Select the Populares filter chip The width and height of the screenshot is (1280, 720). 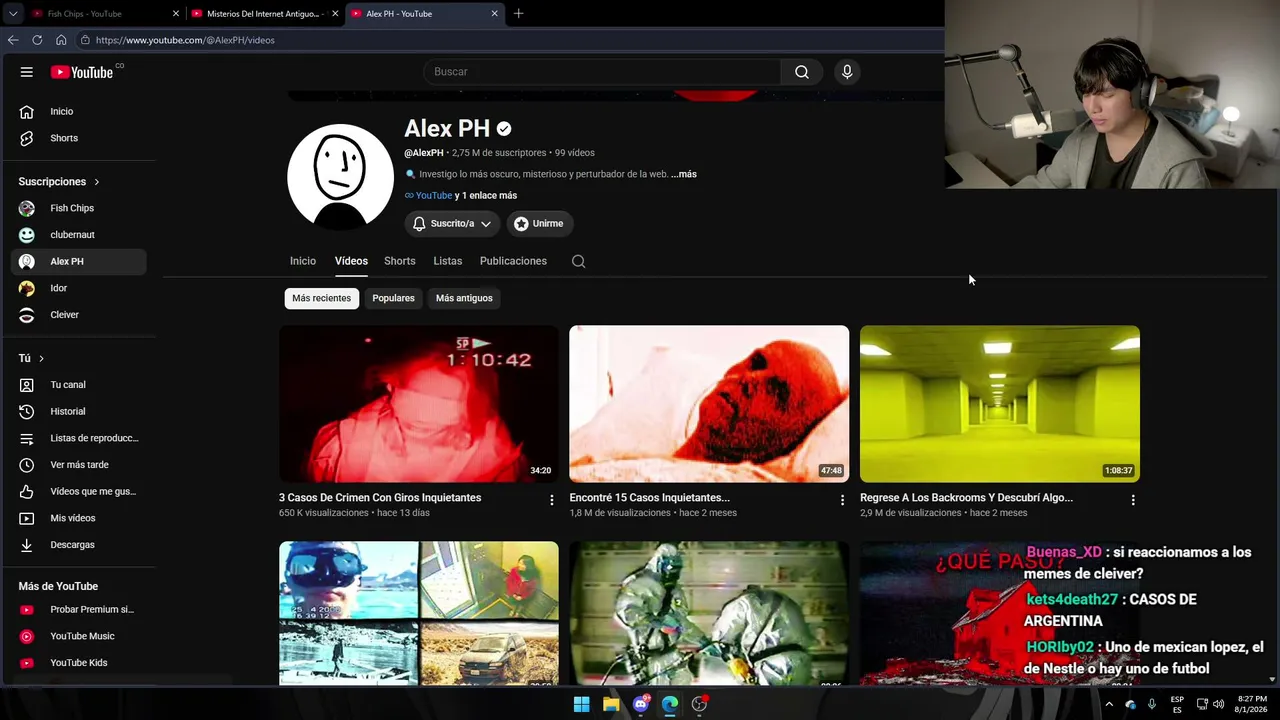pyautogui.click(x=393, y=298)
